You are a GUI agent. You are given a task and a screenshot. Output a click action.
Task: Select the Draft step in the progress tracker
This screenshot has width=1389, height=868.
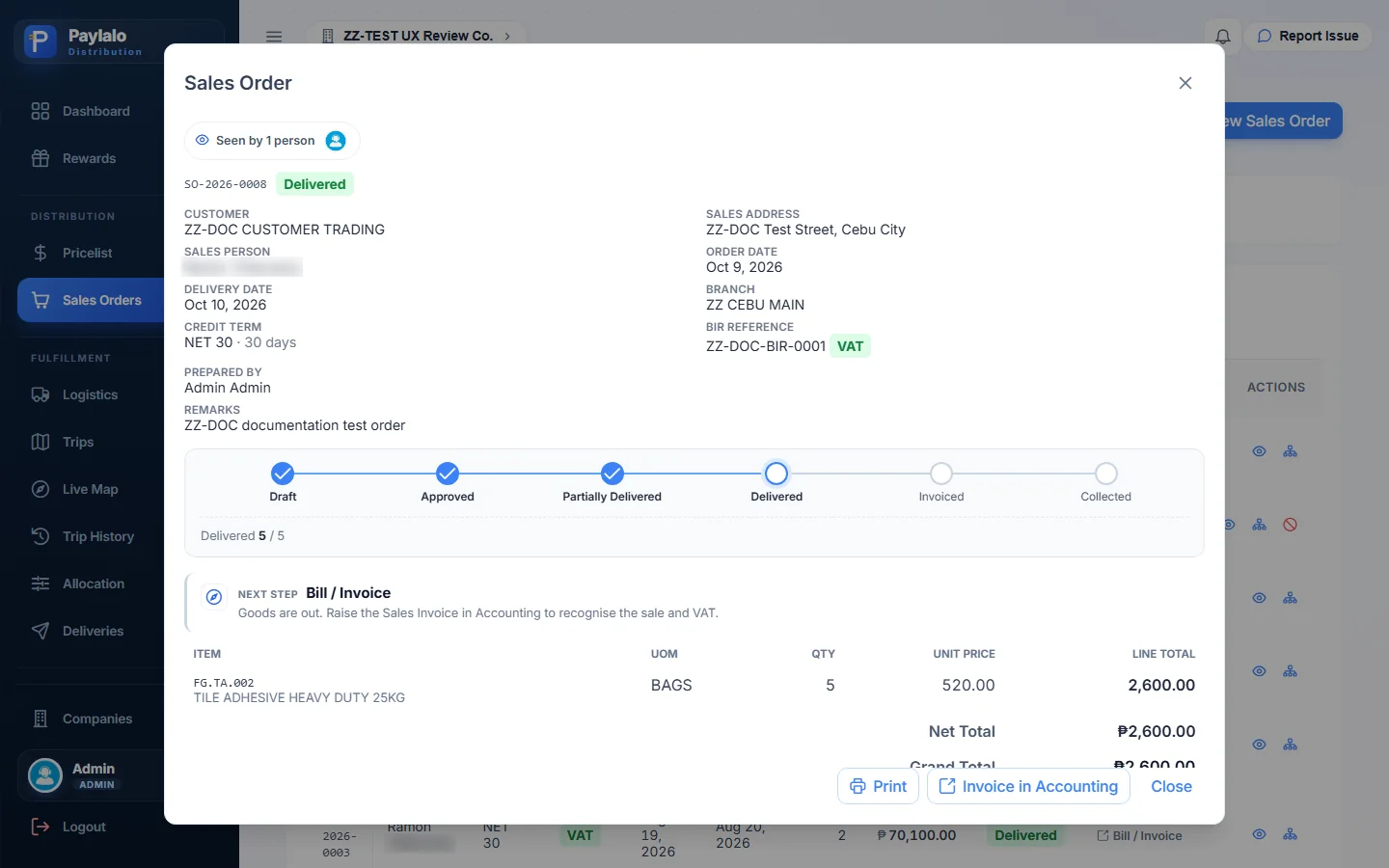(x=283, y=474)
